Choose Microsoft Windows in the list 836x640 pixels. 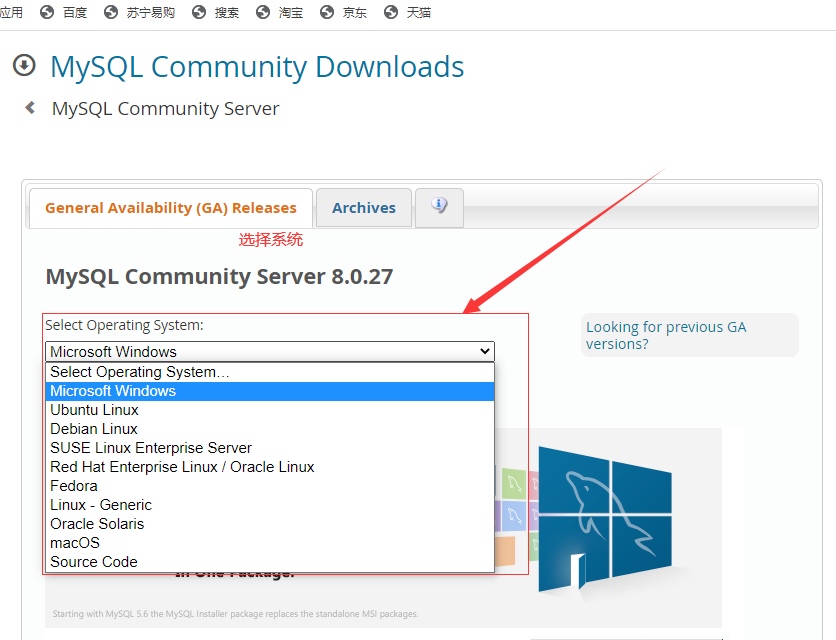[x=270, y=391]
